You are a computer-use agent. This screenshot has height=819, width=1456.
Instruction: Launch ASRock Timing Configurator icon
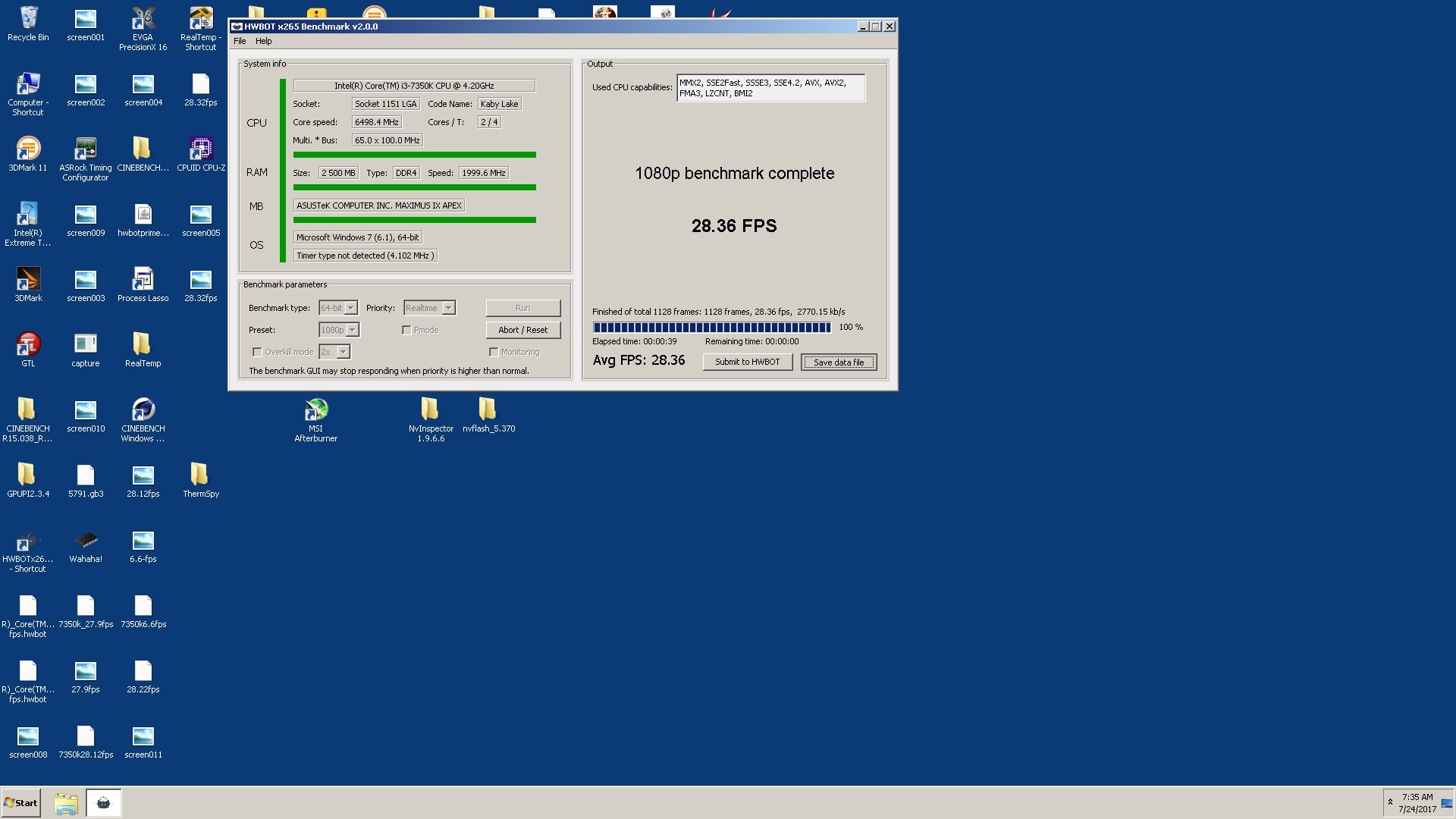(x=86, y=158)
